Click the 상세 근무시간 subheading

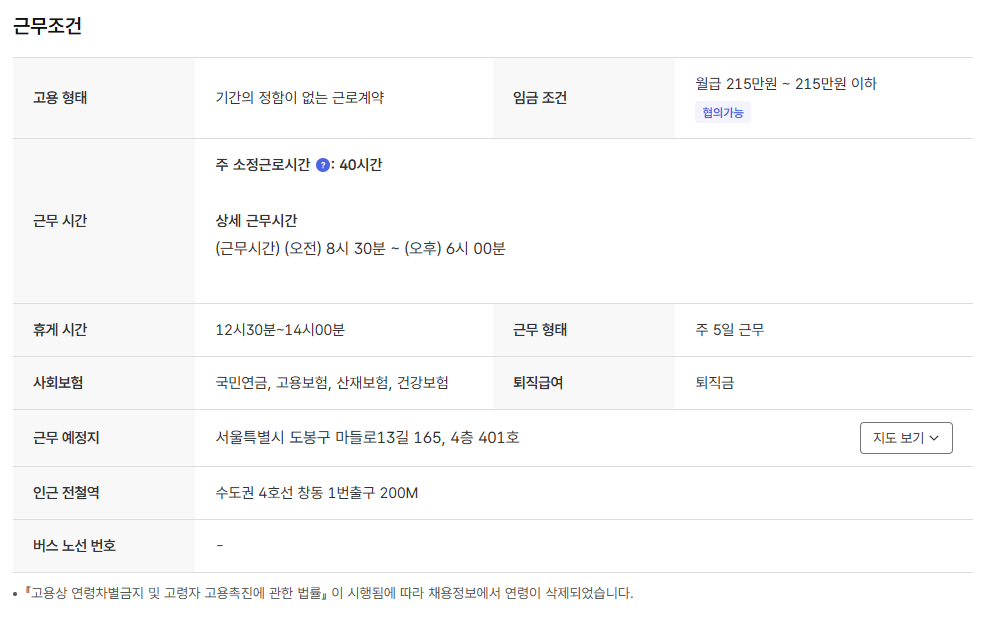click(x=256, y=221)
